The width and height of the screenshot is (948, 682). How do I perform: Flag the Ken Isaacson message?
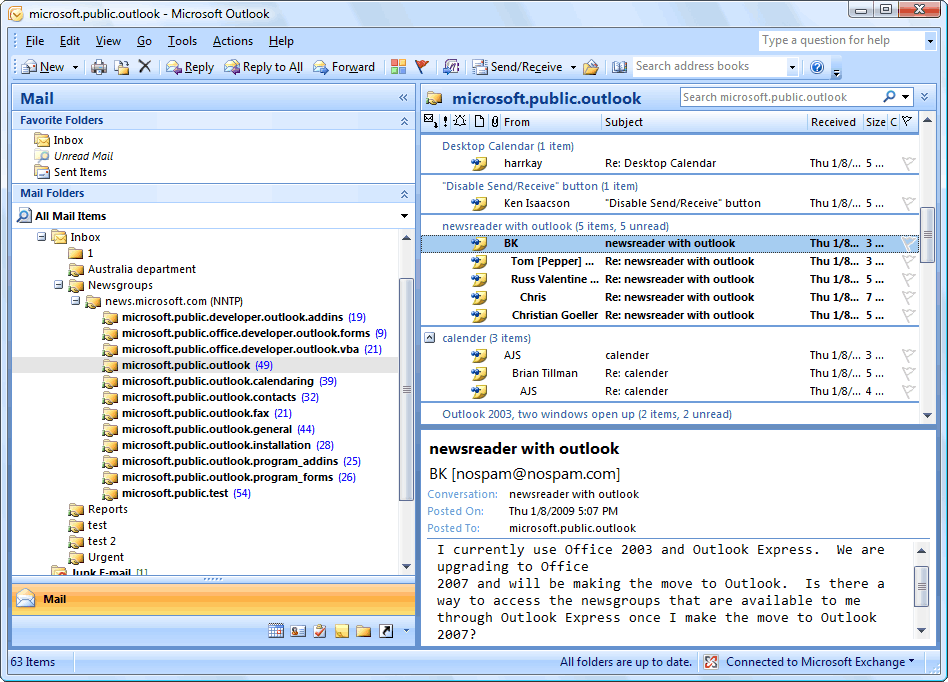coord(908,203)
